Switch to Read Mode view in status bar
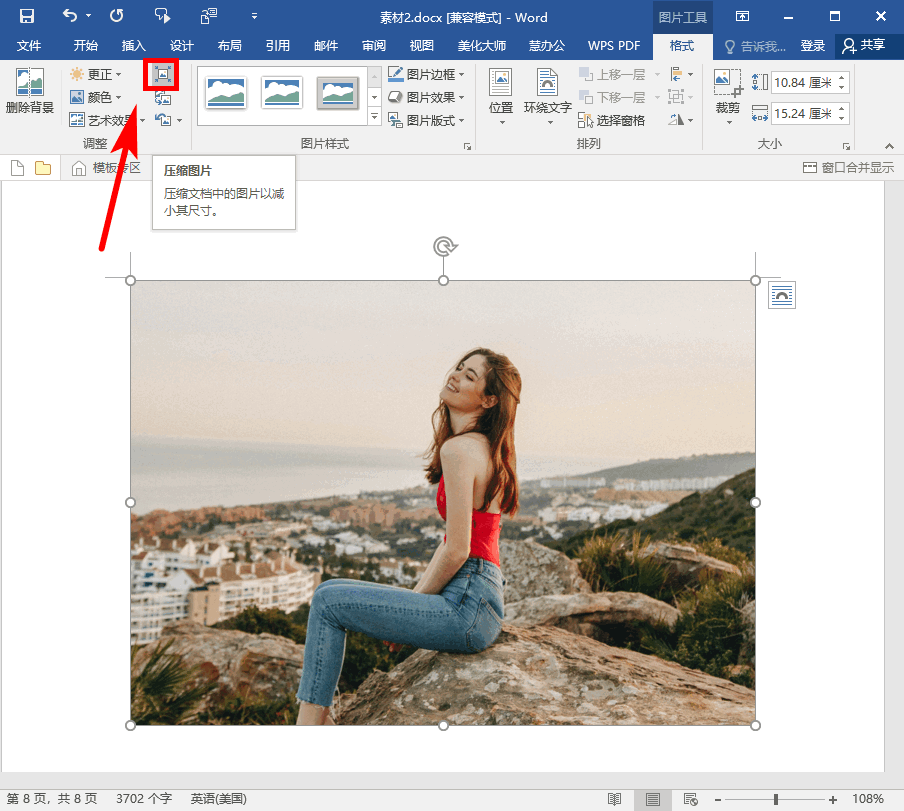Viewport: 904px width, 811px height. (615, 799)
